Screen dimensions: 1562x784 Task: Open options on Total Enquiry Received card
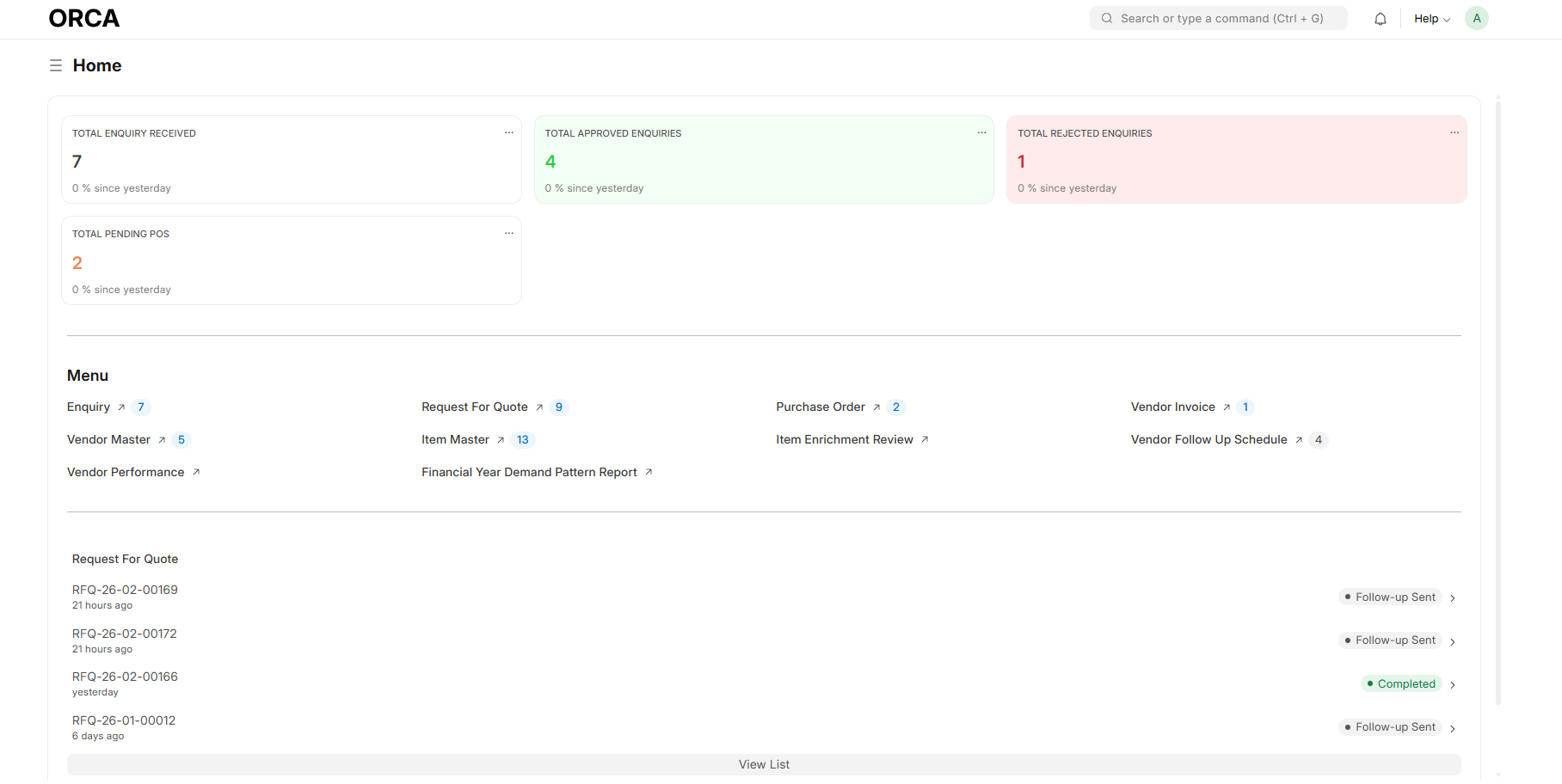[508, 133]
